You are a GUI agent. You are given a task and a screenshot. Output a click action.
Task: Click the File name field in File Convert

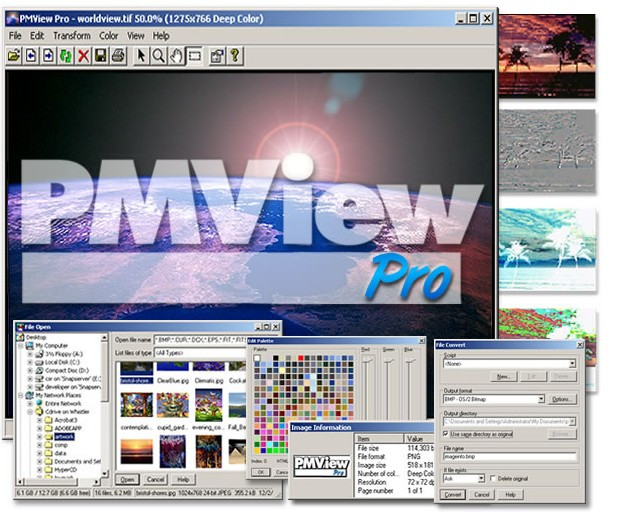pos(510,457)
